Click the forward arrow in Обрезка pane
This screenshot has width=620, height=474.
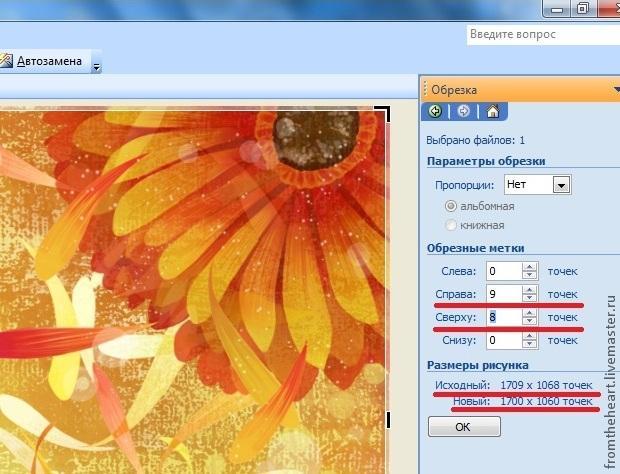click(x=463, y=111)
